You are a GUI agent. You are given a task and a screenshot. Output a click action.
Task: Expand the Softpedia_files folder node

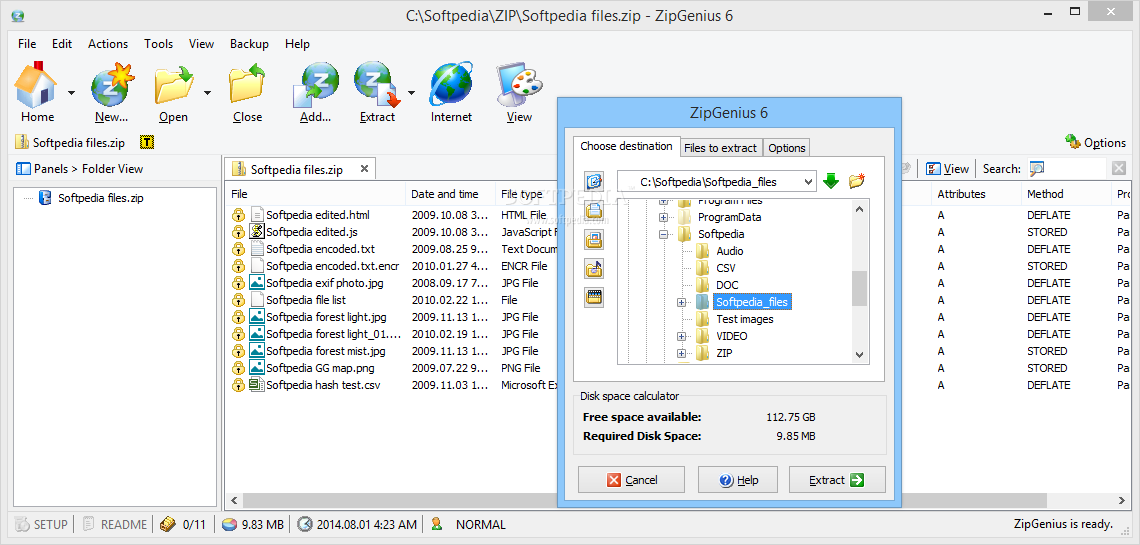point(681,302)
